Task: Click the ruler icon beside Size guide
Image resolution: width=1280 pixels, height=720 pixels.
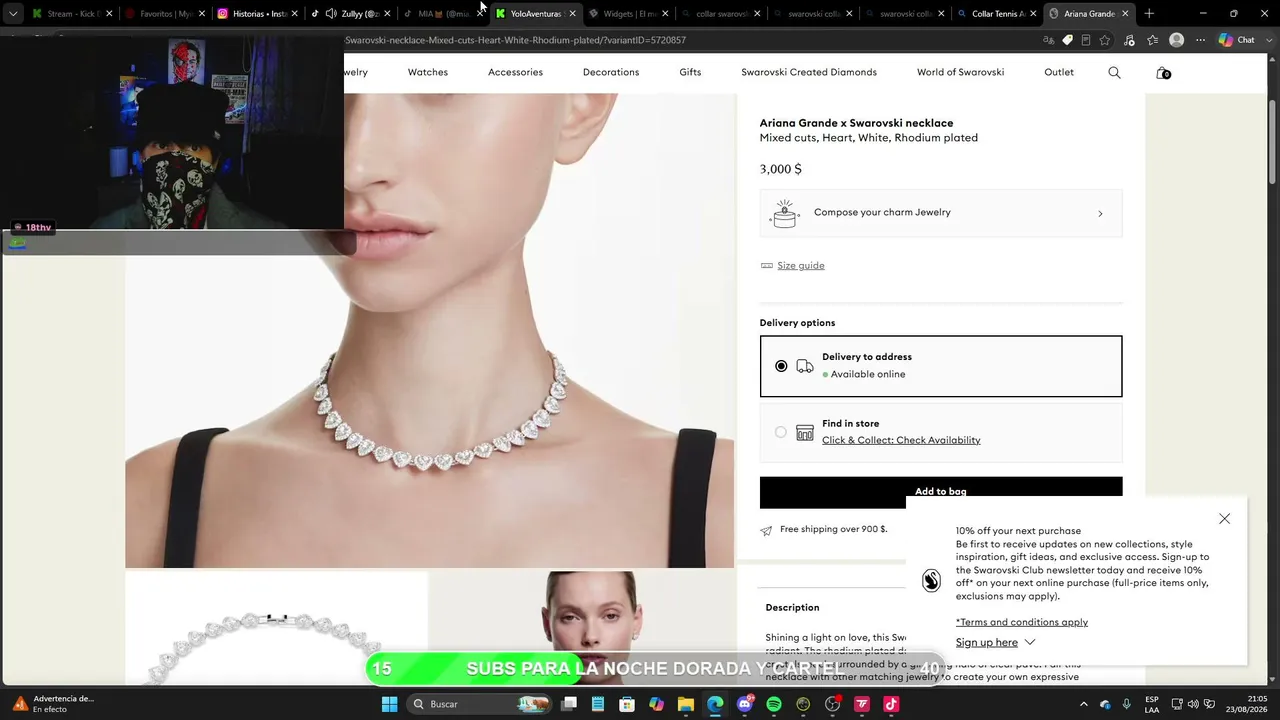Action: coord(767,266)
